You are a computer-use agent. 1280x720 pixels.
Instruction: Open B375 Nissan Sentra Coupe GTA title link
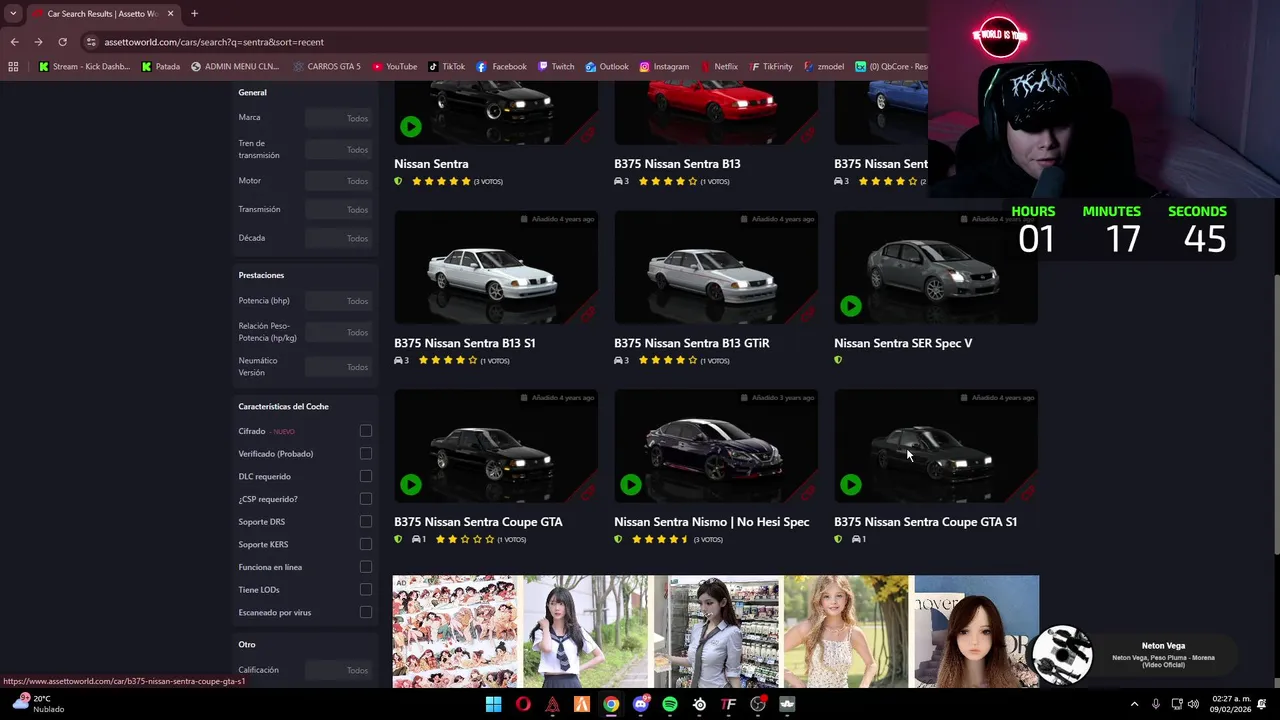(478, 522)
